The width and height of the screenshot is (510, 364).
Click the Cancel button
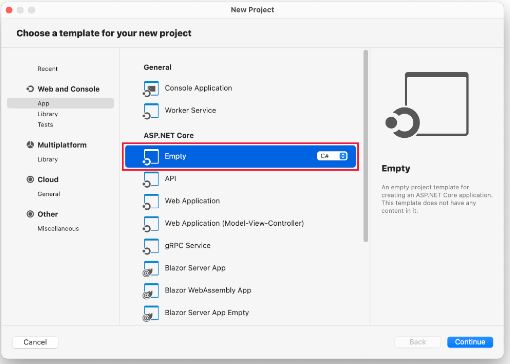click(x=35, y=342)
